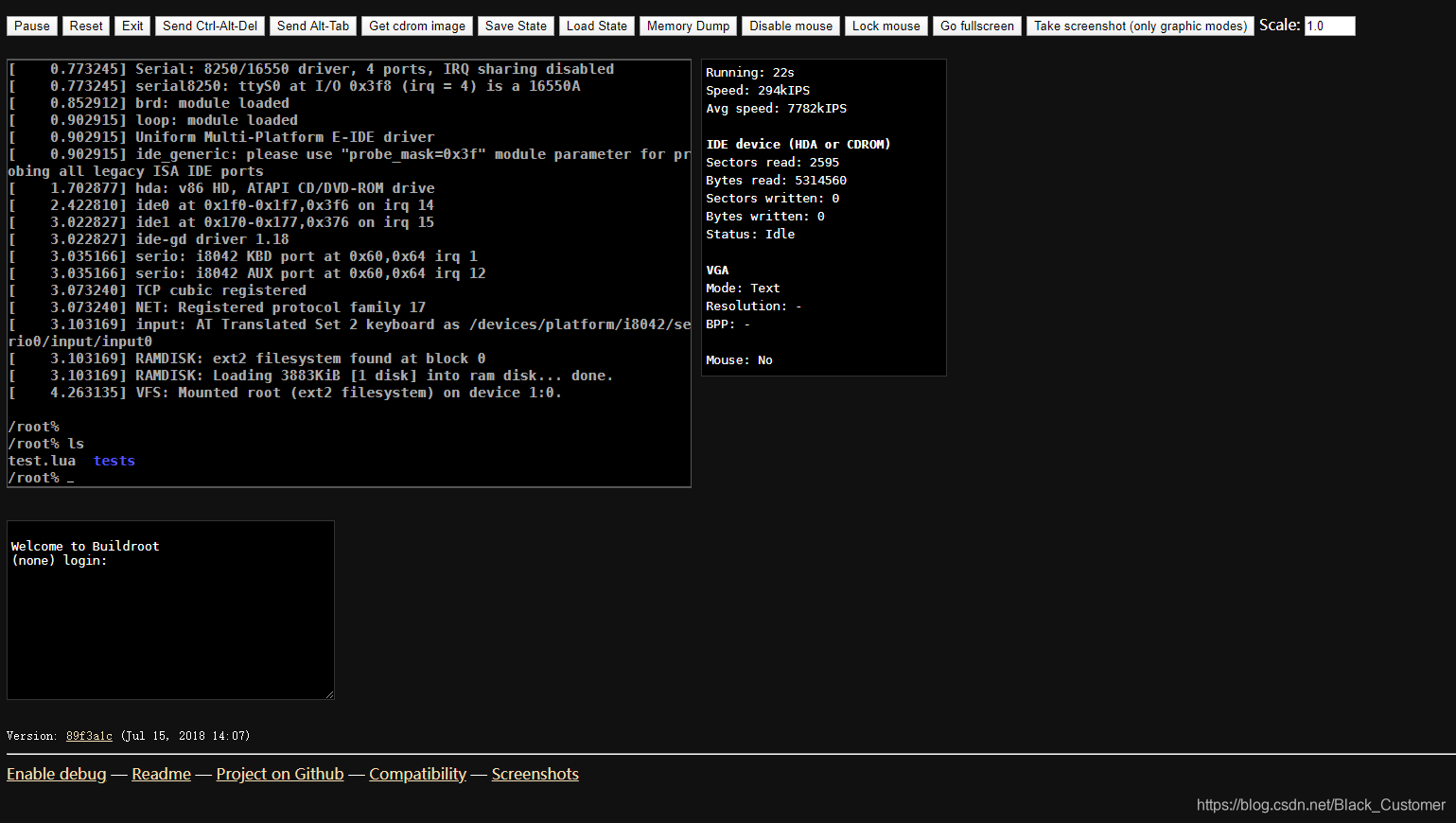Viewport: 1456px width, 823px height.
Task: Click 'Mode: Text' VGA info
Action: (743, 288)
